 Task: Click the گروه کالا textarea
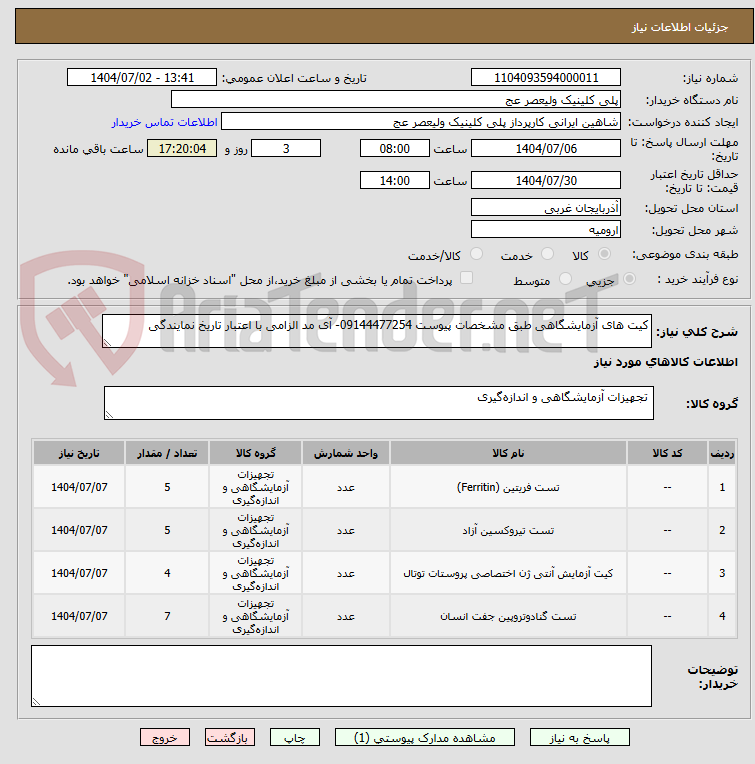point(378,403)
